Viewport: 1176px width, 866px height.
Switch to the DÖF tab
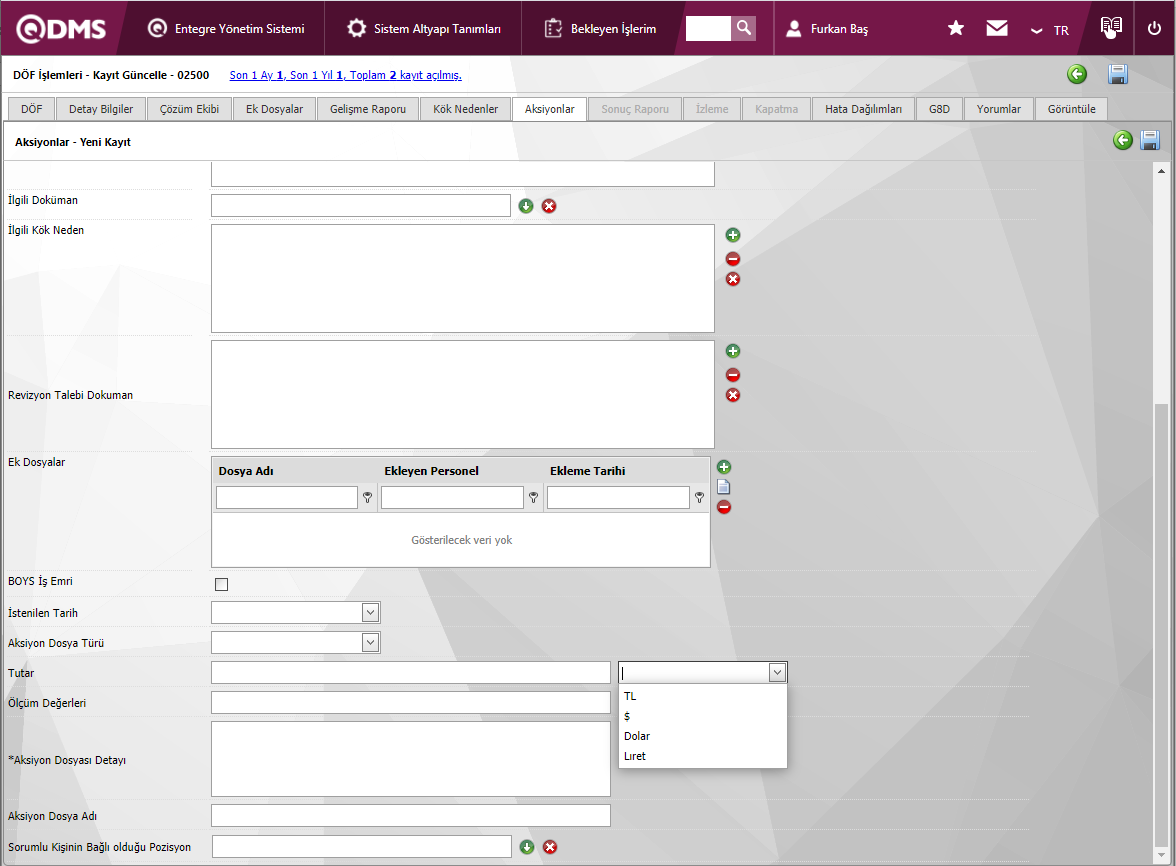tap(32, 109)
